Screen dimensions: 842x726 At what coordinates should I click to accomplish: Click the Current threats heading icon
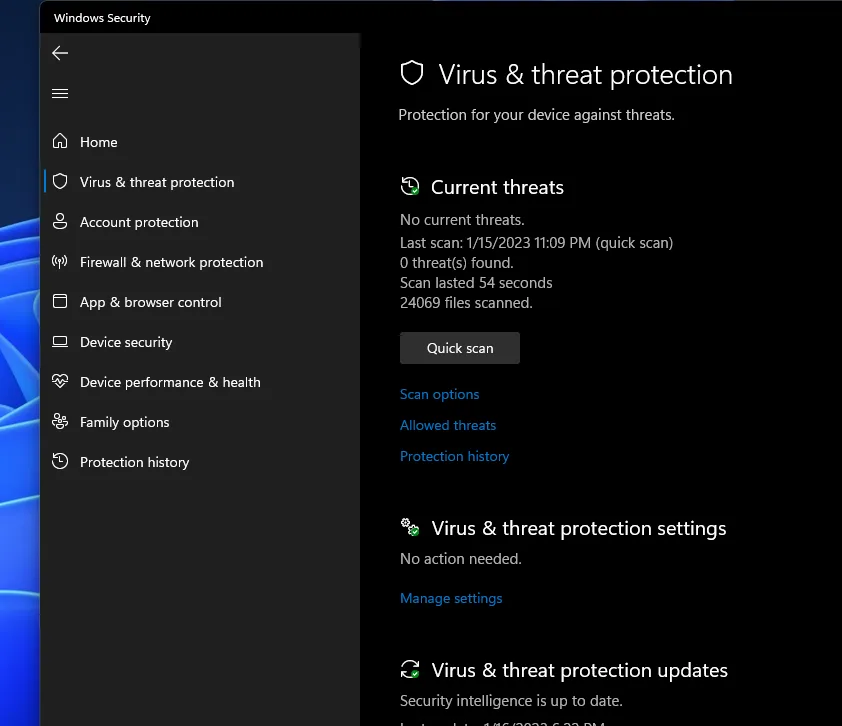(410, 187)
